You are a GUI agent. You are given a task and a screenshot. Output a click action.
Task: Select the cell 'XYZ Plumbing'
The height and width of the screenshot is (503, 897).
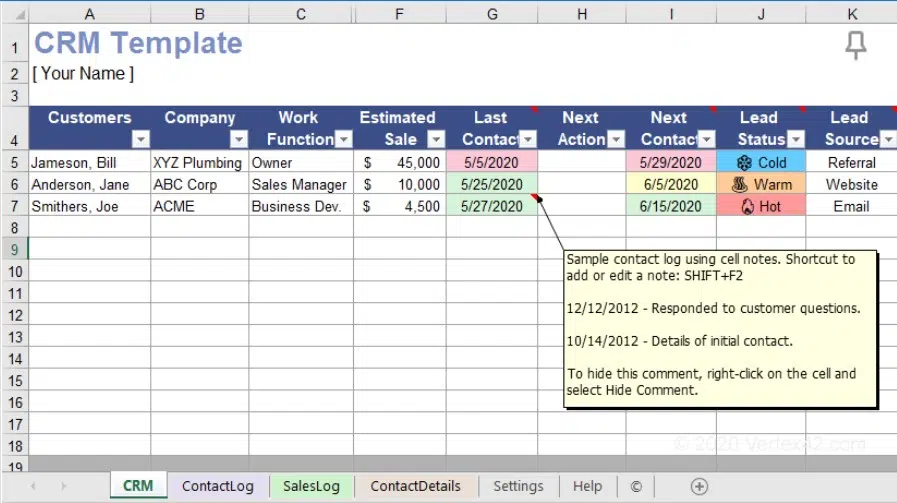200,163
